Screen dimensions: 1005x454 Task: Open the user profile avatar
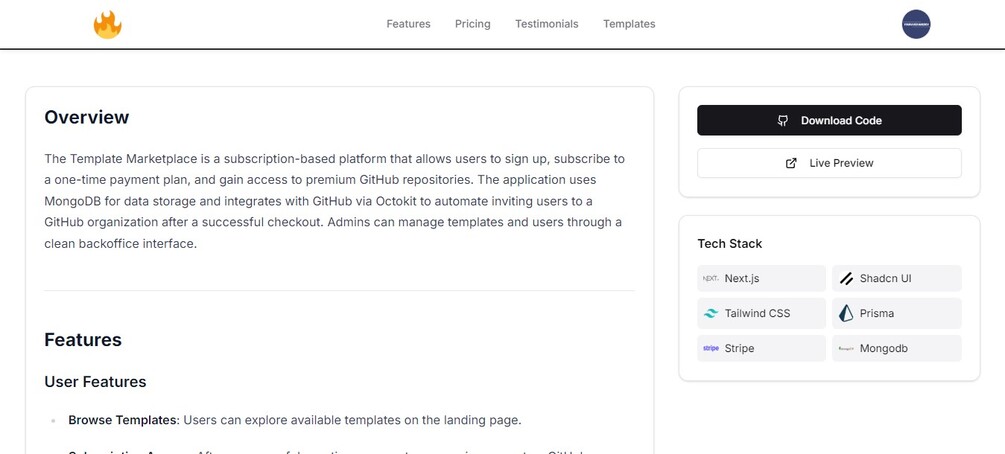click(x=916, y=25)
